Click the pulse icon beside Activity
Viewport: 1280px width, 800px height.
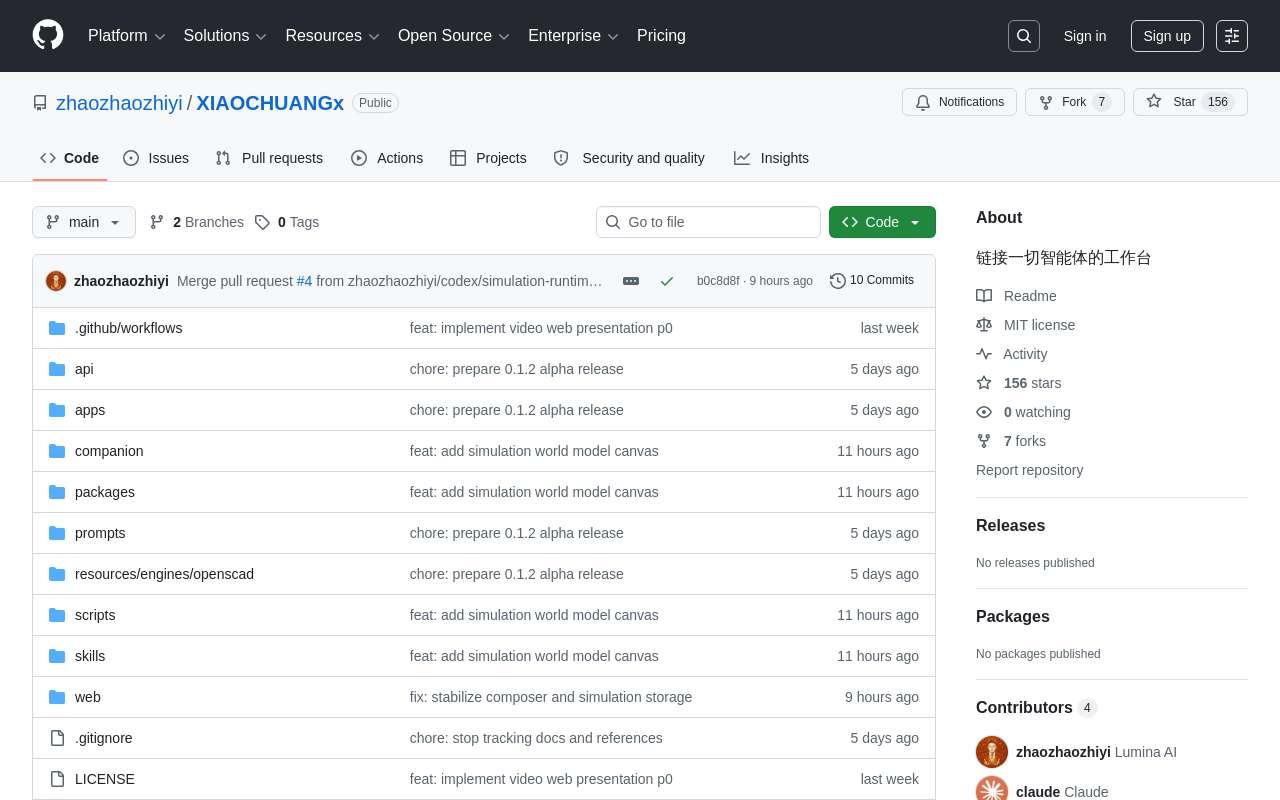[x=984, y=354]
